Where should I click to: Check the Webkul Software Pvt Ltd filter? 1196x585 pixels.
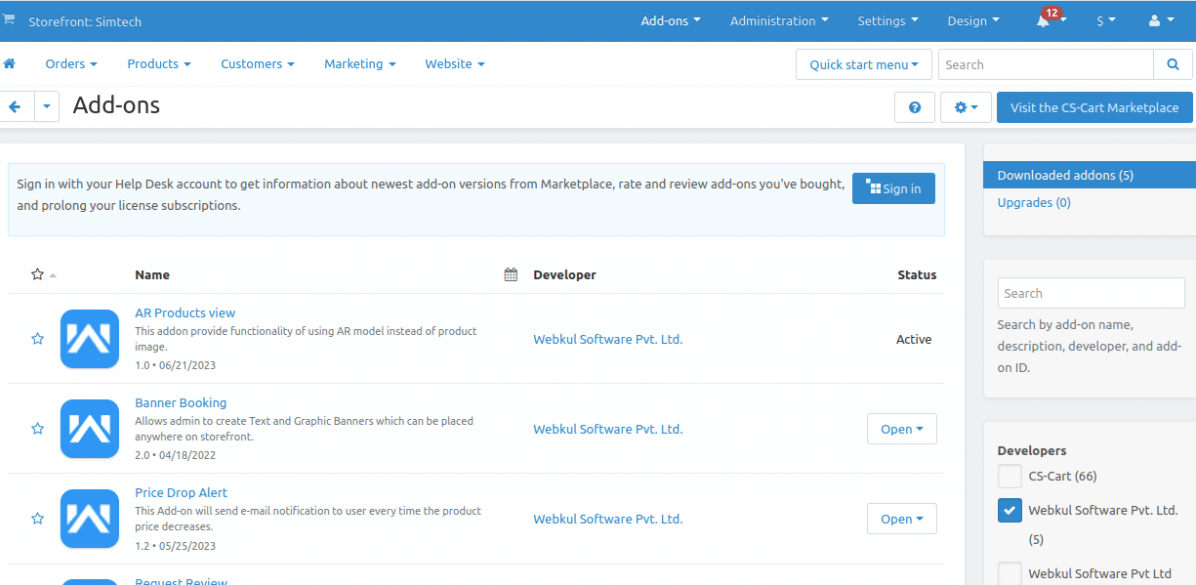click(x=1010, y=574)
